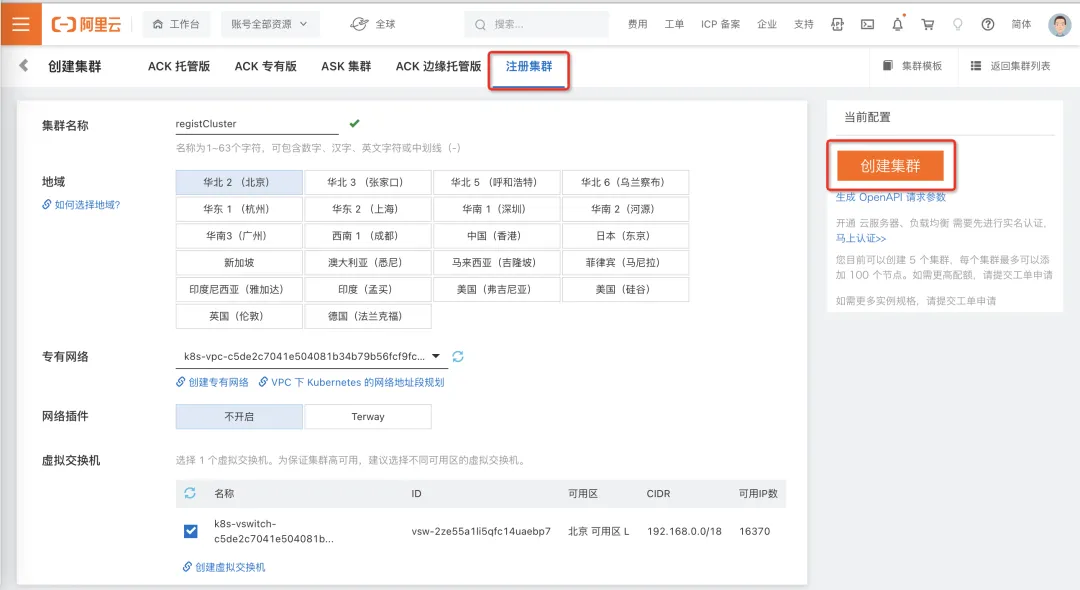This screenshot has height=590, width=1080.
Task: Open the ICP 备案 menu
Action: [720, 24]
